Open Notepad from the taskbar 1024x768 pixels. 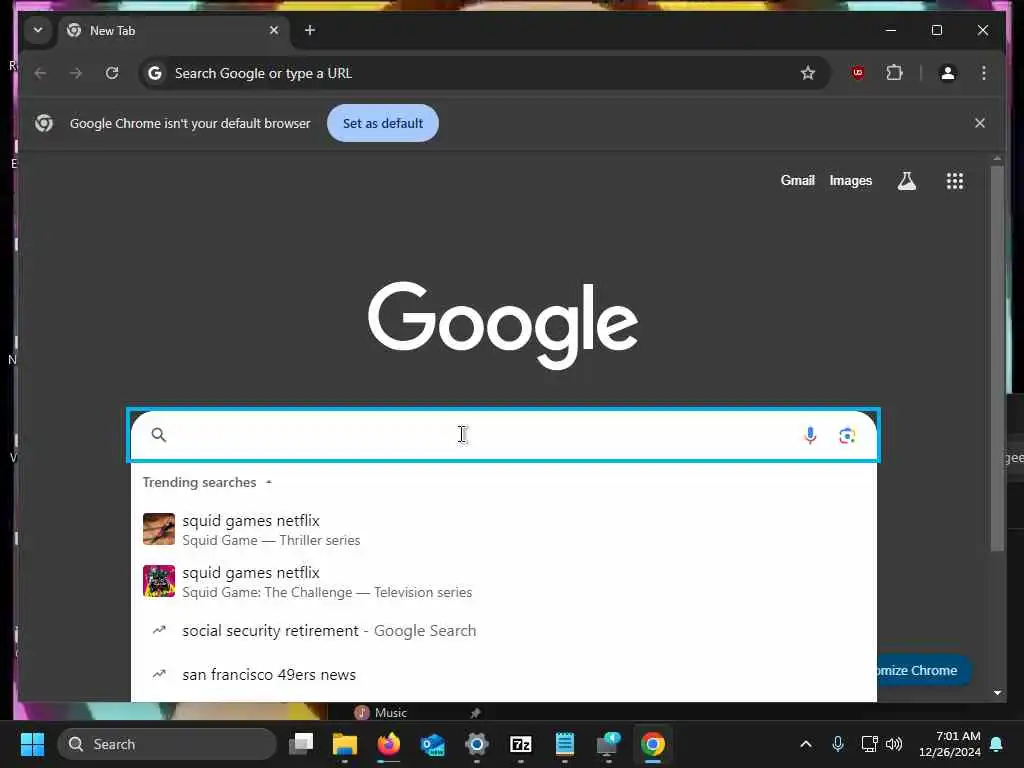(x=564, y=744)
